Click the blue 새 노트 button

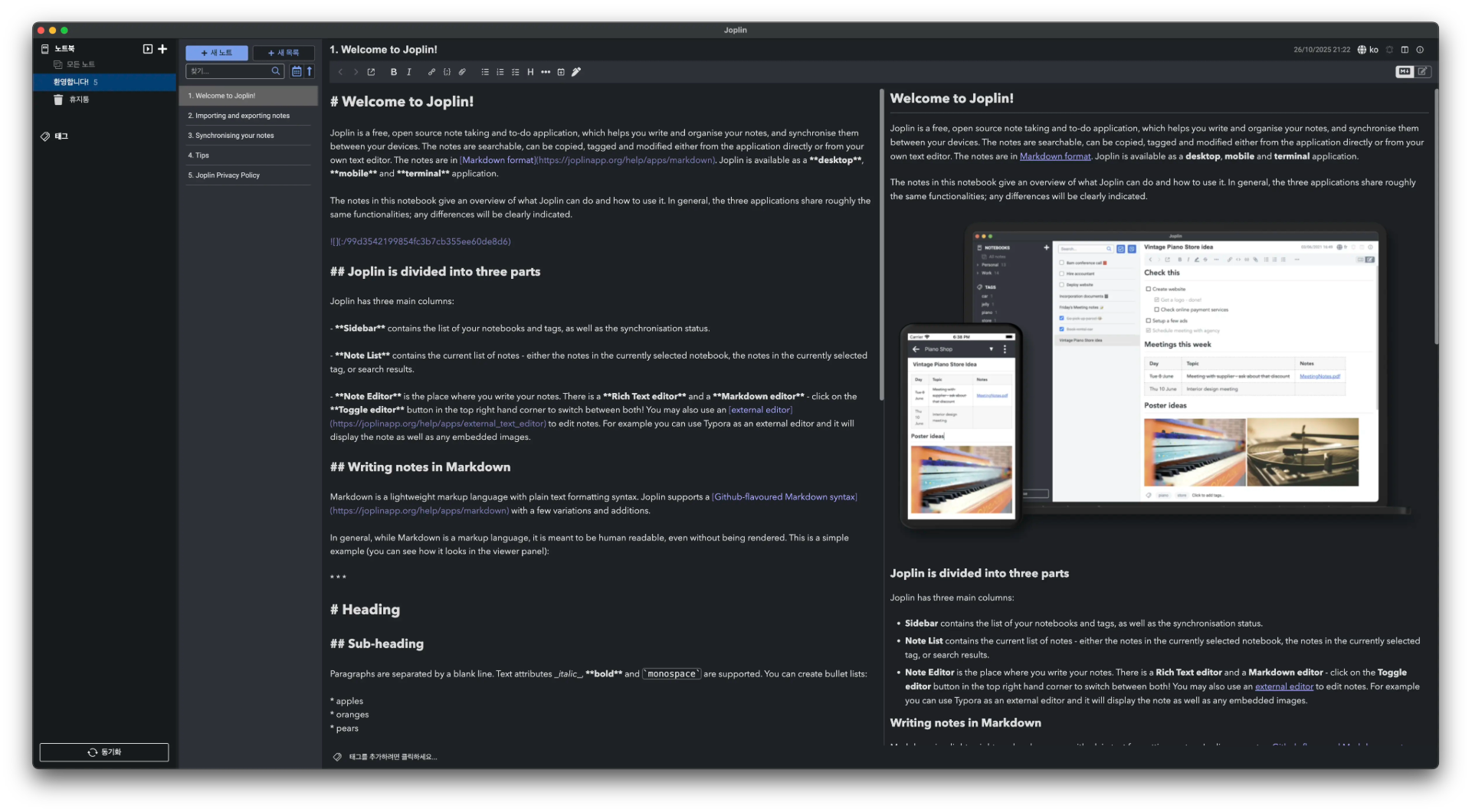(x=217, y=53)
